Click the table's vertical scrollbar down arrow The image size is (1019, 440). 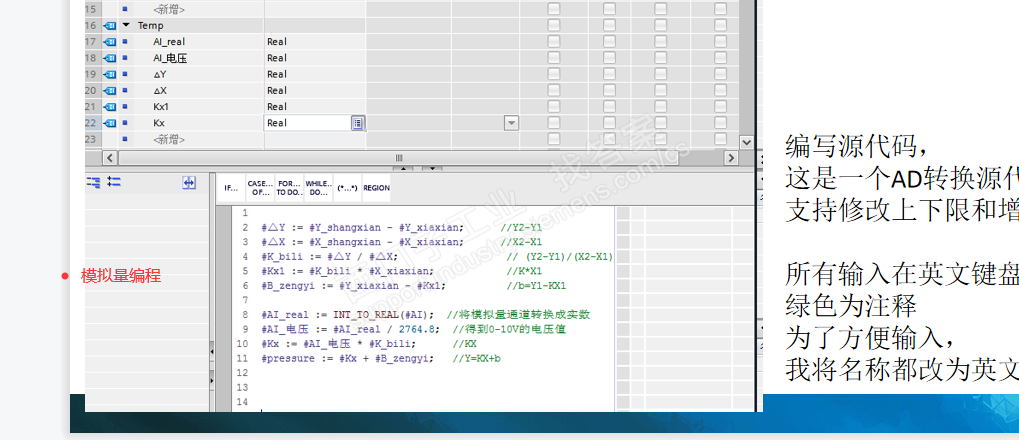coord(746,142)
